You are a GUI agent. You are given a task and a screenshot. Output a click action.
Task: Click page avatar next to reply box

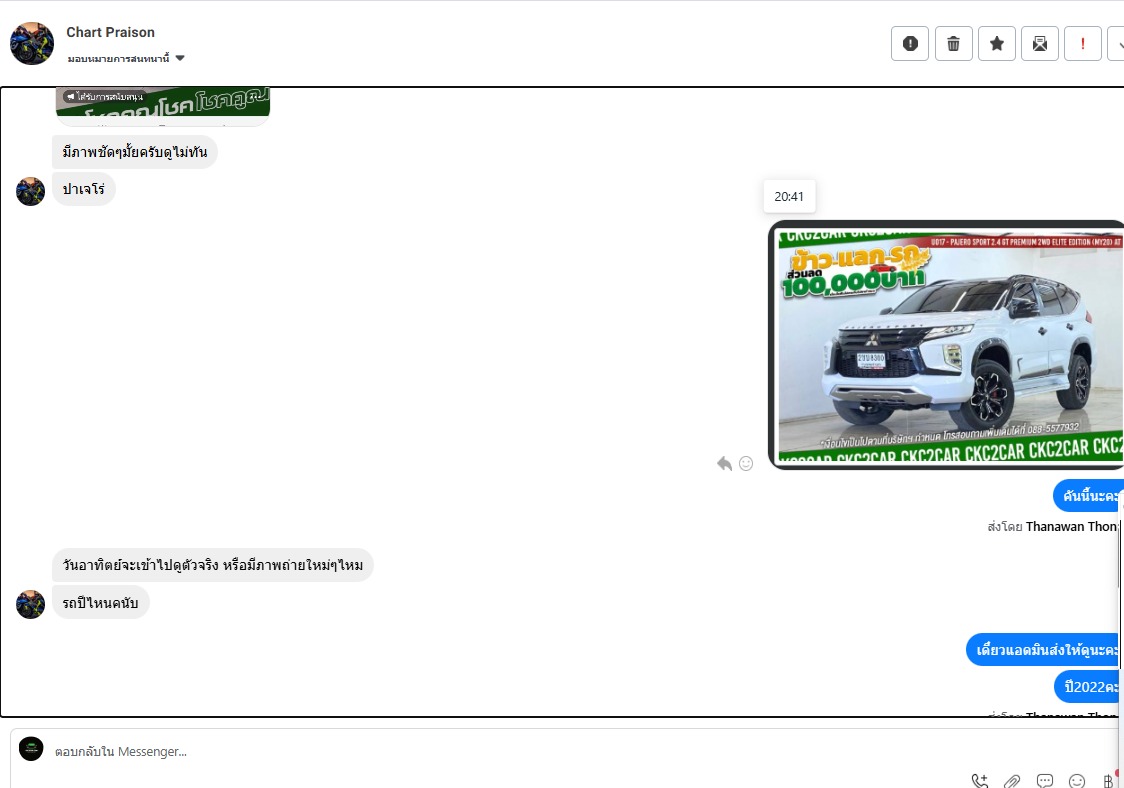click(31, 749)
